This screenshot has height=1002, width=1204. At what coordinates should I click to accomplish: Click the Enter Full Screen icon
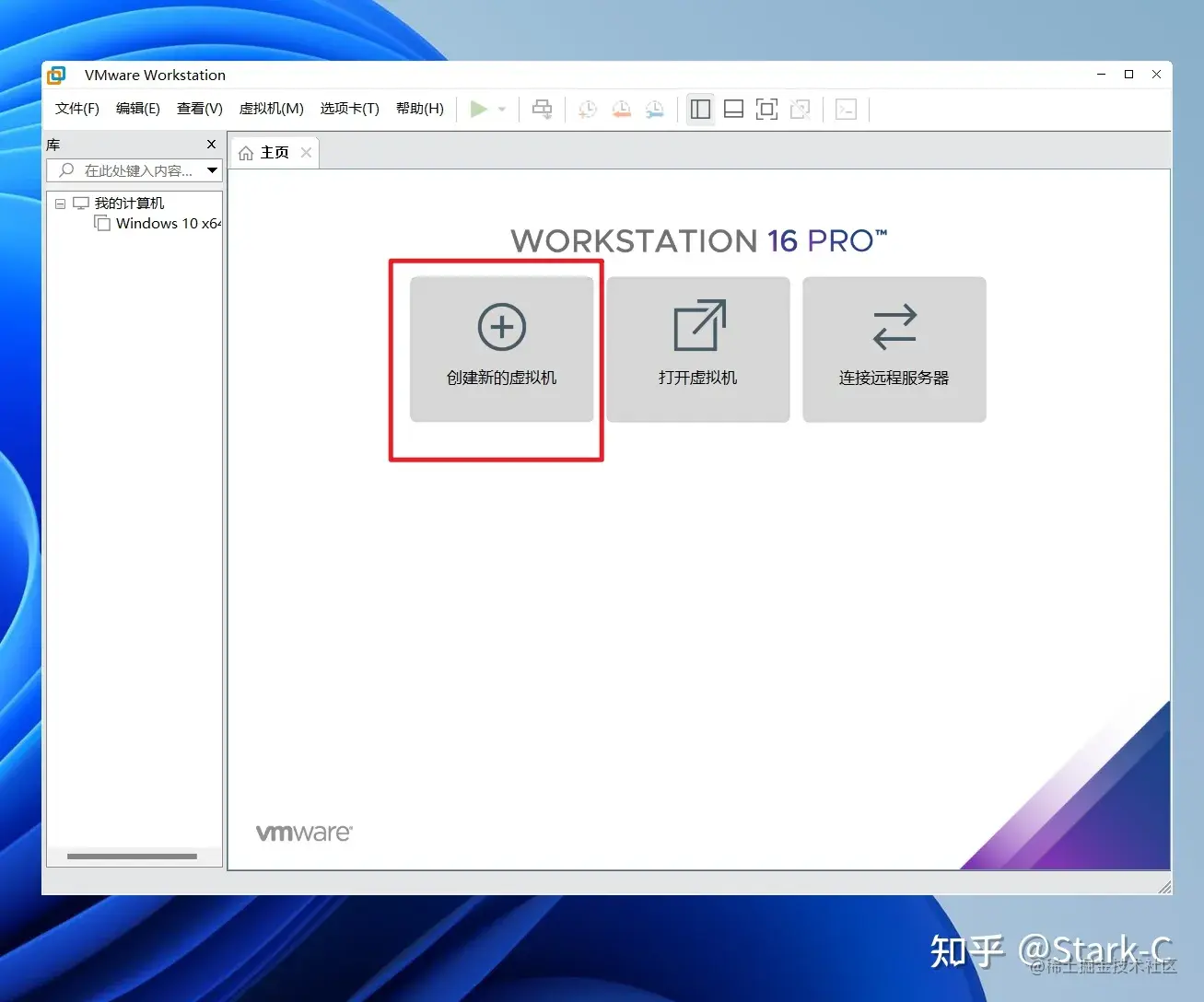(766, 109)
